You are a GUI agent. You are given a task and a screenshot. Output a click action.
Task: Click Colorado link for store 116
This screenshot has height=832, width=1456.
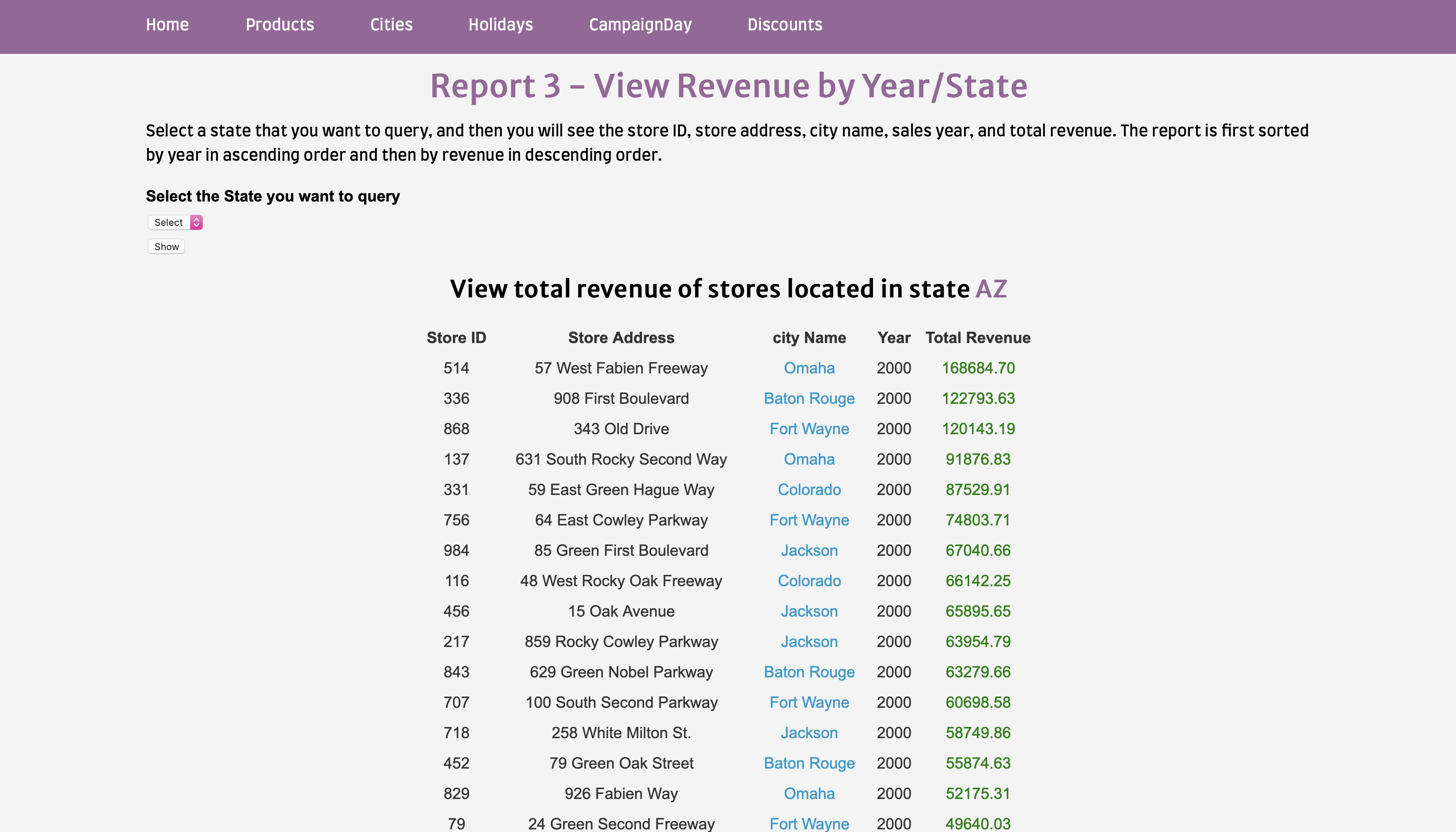pyautogui.click(x=808, y=581)
